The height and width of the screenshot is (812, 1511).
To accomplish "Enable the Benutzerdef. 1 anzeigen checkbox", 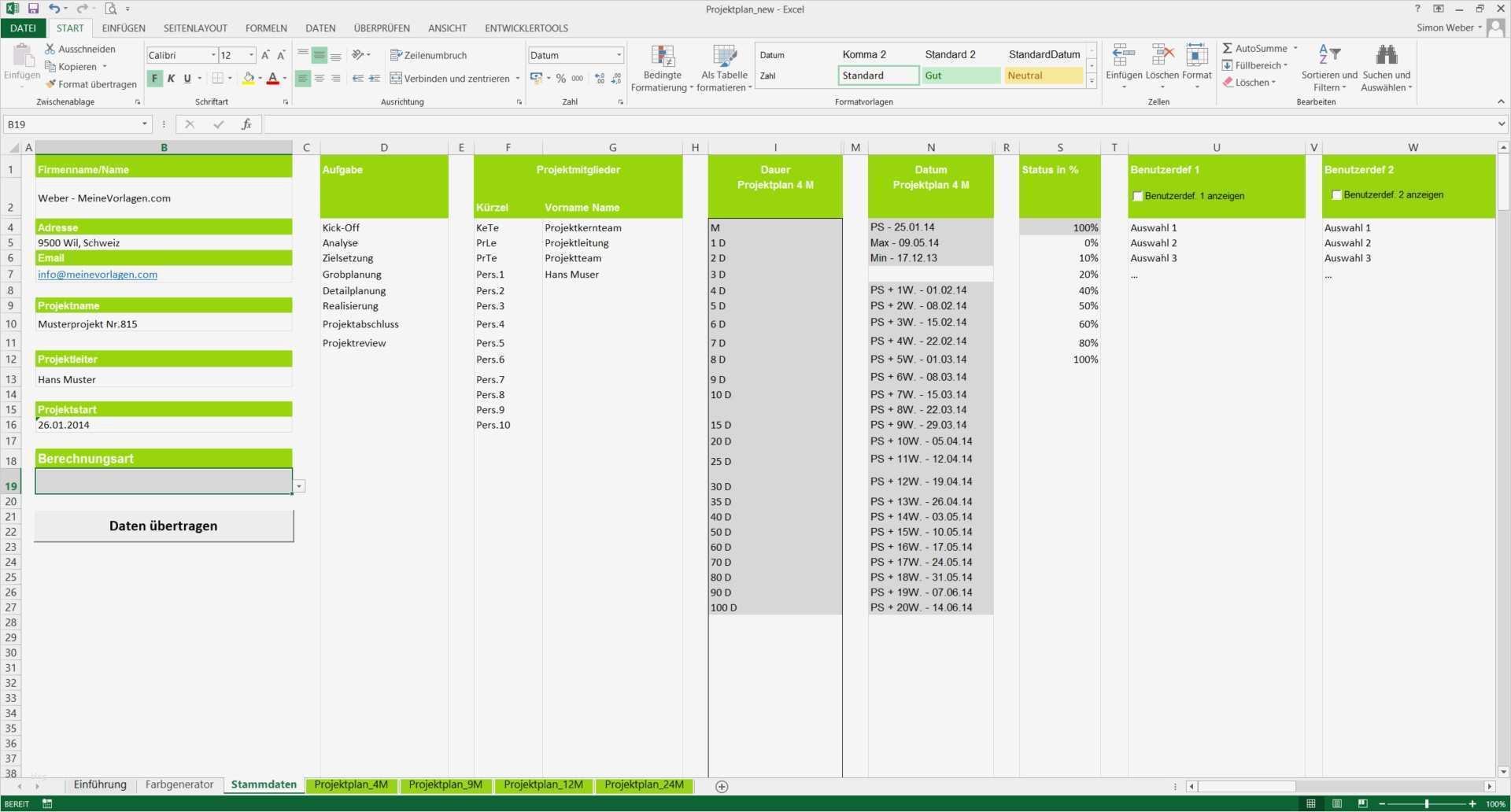I will tap(1137, 196).
